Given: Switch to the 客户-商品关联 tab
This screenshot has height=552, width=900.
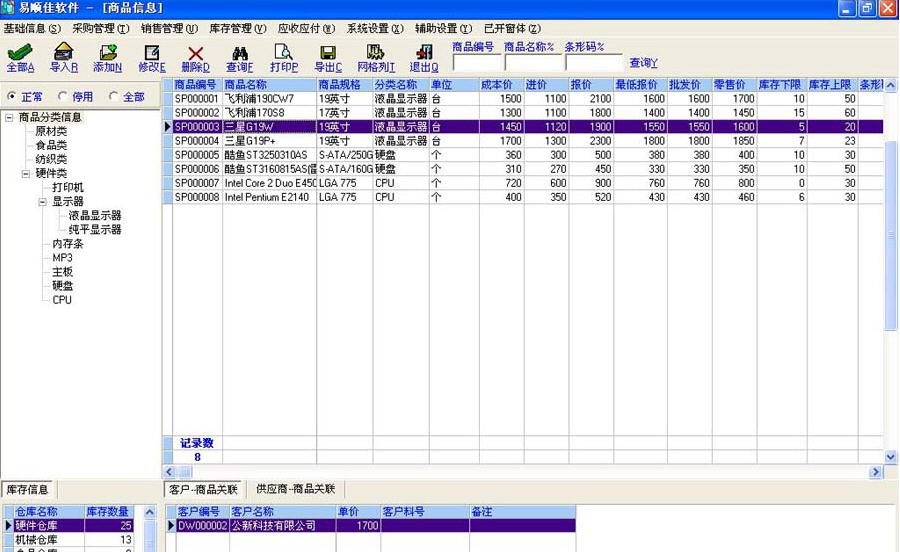Looking at the screenshot, I should (203, 489).
